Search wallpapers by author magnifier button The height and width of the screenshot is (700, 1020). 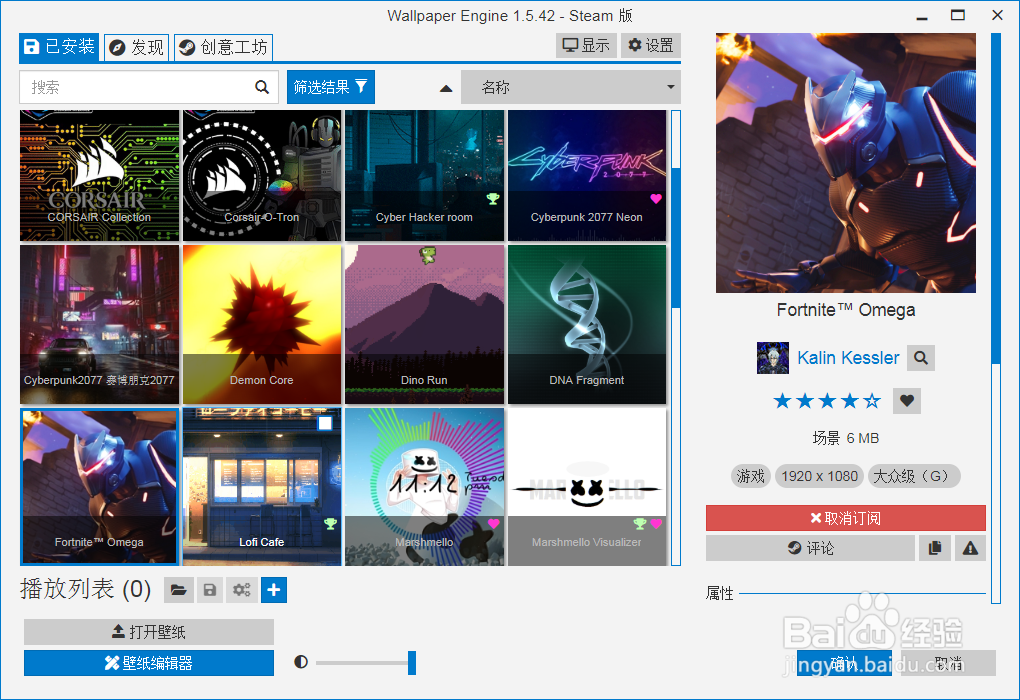pyautogui.click(x=920, y=358)
